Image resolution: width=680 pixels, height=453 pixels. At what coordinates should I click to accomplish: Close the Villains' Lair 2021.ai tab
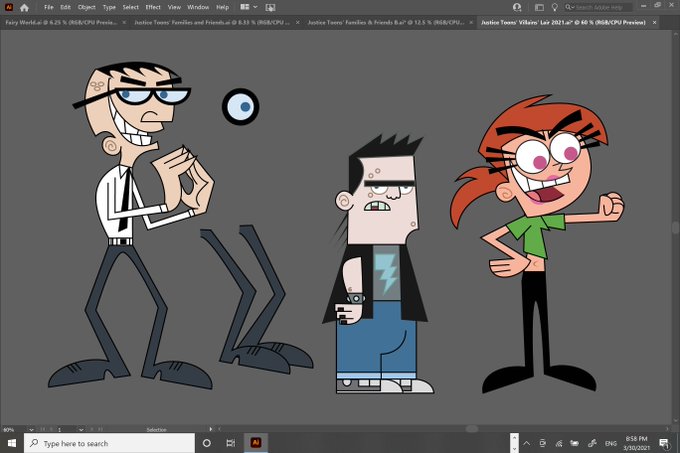pos(654,23)
